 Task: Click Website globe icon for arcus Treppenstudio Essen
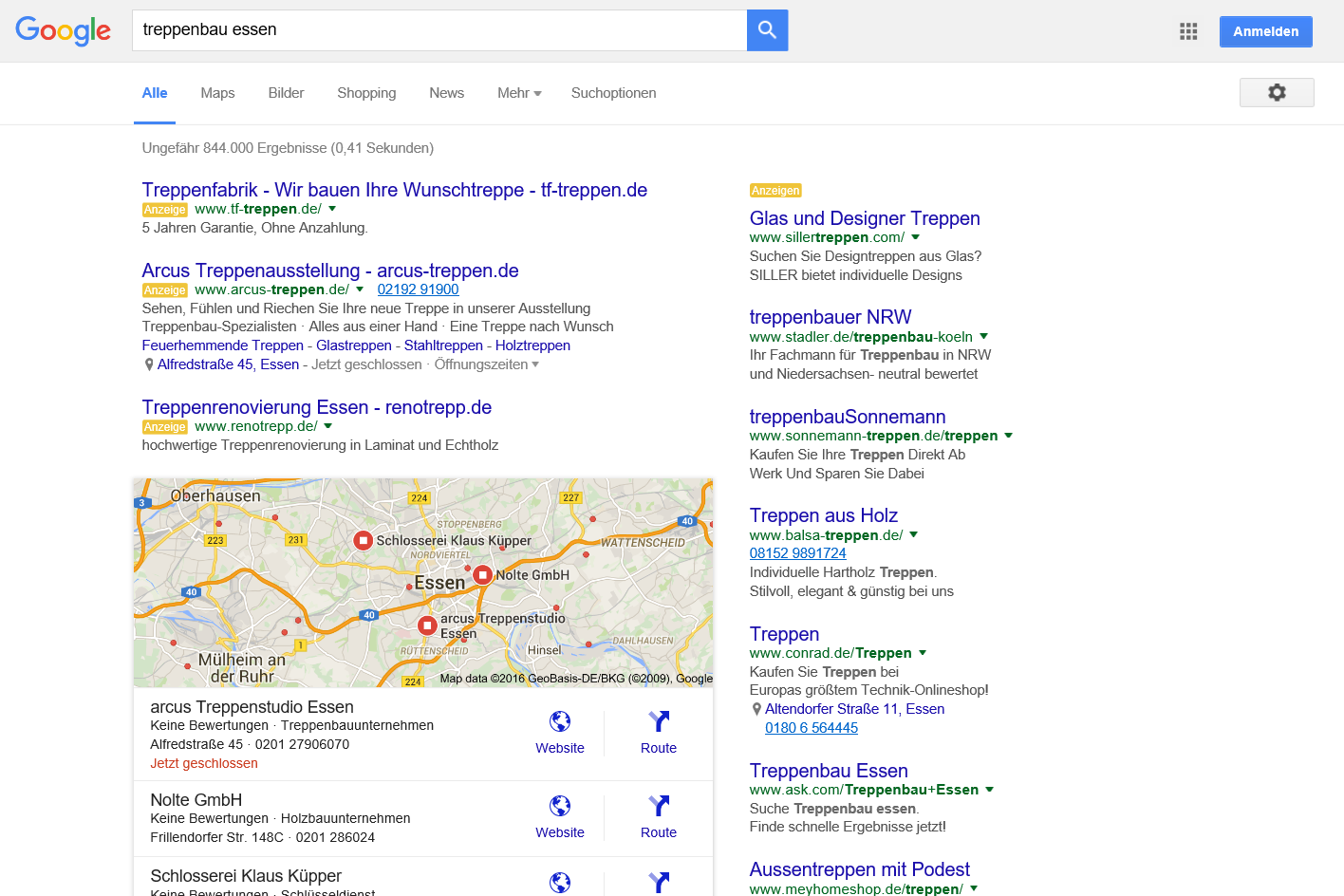(x=560, y=721)
